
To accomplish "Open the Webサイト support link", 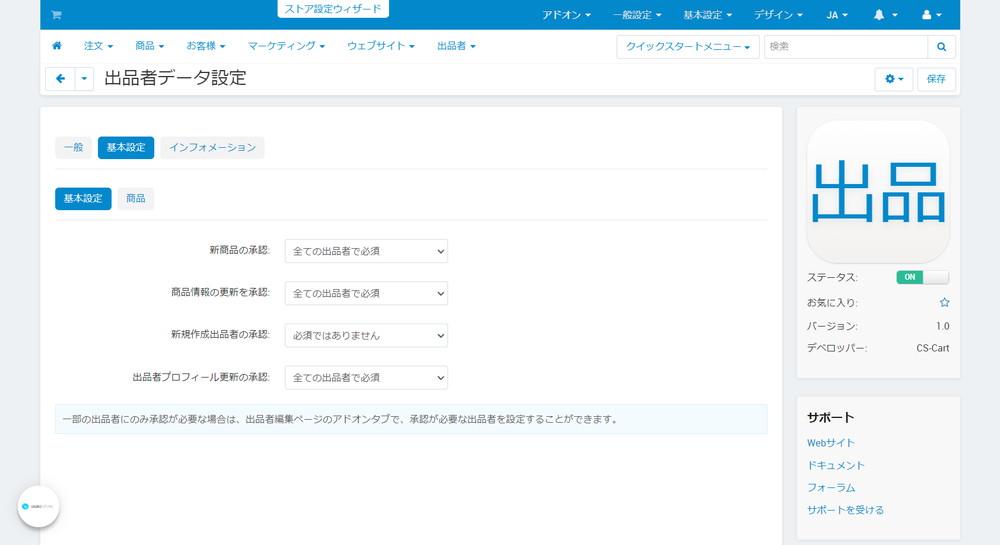I will pos(830,443).
